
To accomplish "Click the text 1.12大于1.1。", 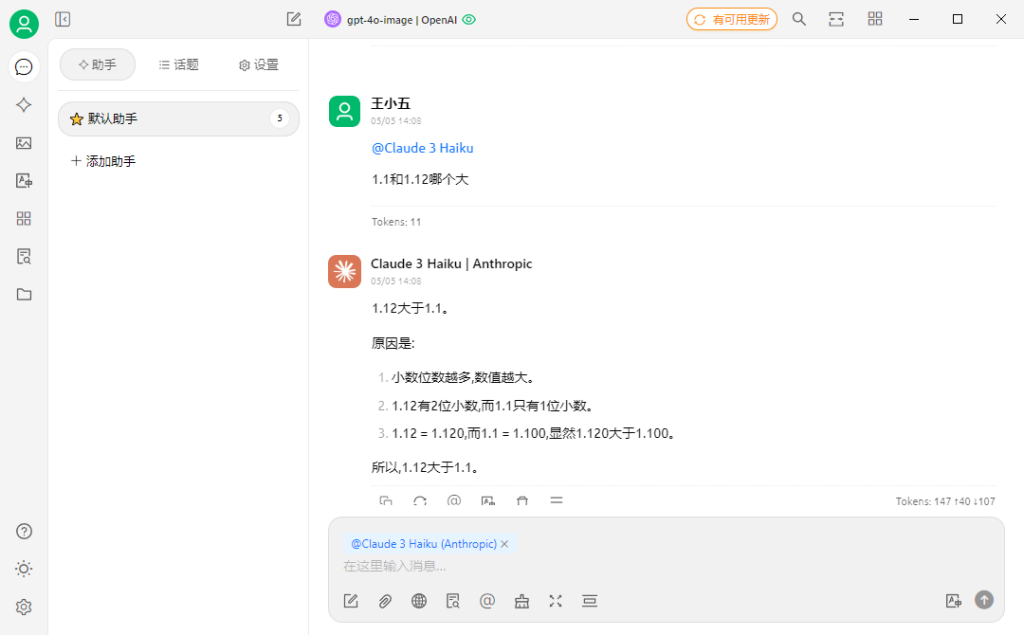I will (x=411, y=308).
